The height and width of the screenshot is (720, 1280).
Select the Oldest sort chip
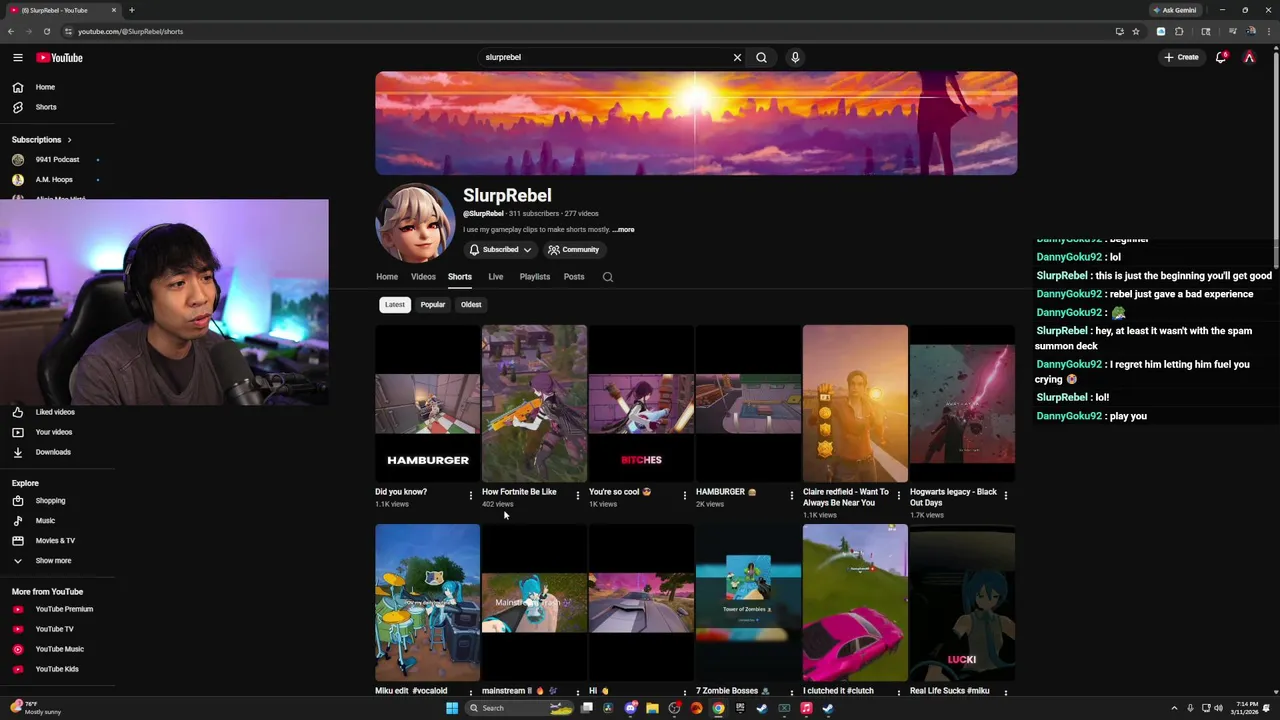(471, 305)
